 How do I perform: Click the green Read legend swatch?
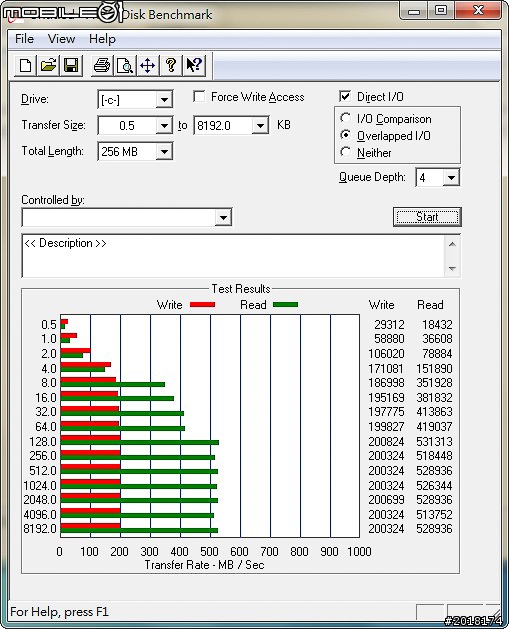click(x=285, y=305)
